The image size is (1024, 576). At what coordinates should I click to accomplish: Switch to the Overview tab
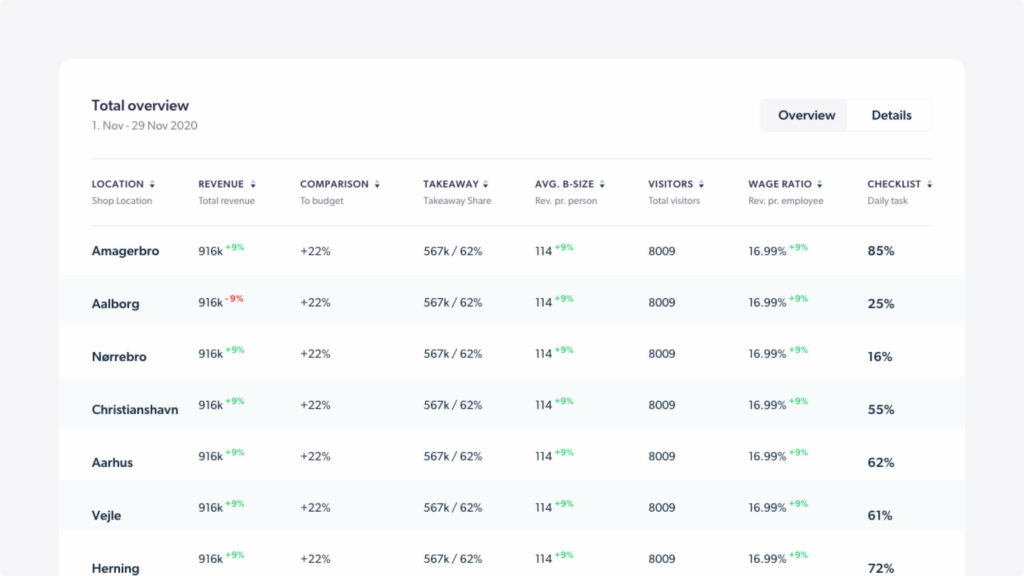(806, 115)
